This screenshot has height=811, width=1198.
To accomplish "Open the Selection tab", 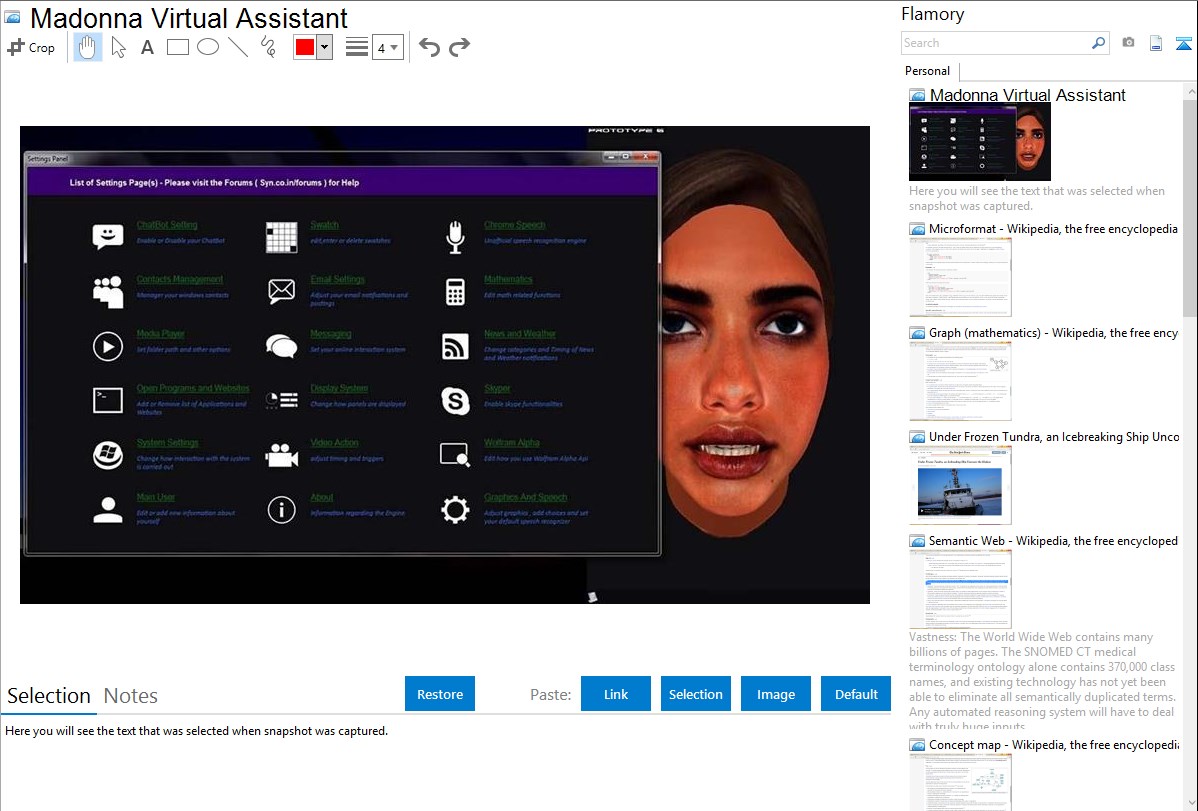I will (49, 696).
